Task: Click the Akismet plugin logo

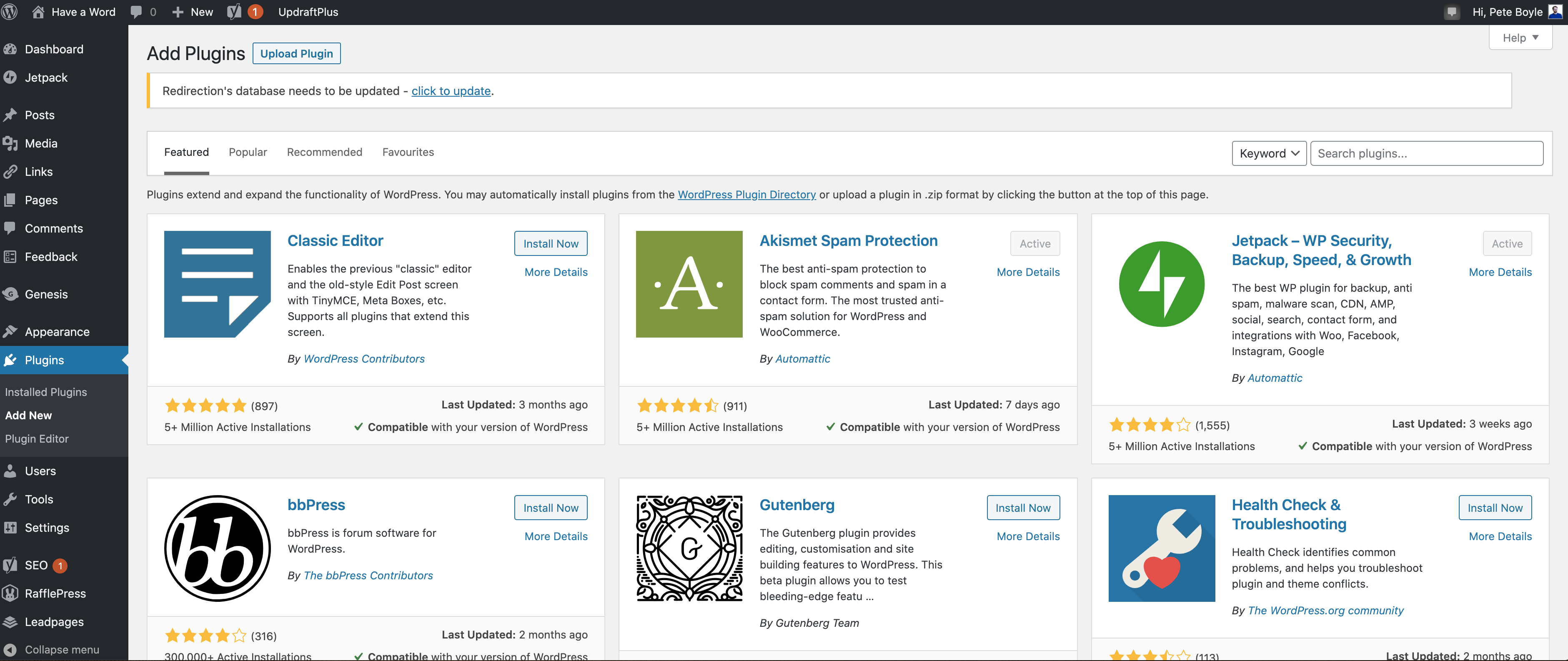Action: pyautogui.click(x=689, y=284)
